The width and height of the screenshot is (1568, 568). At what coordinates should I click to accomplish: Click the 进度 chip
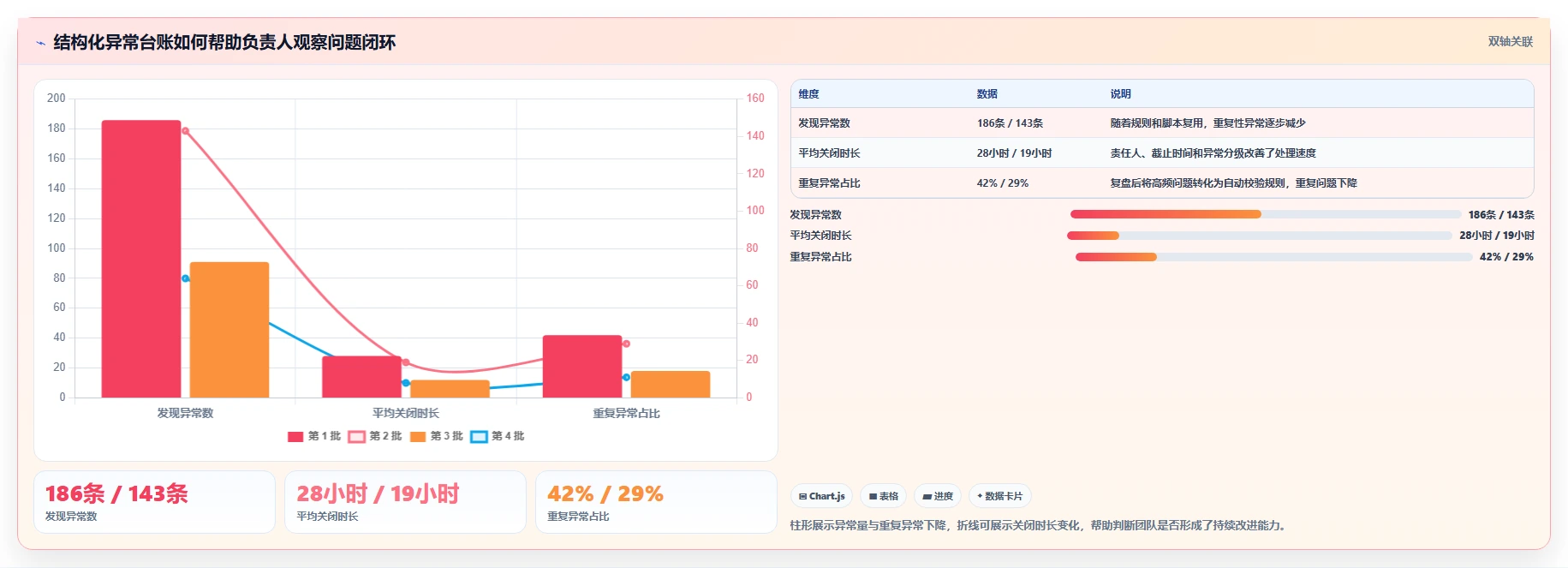937,496
